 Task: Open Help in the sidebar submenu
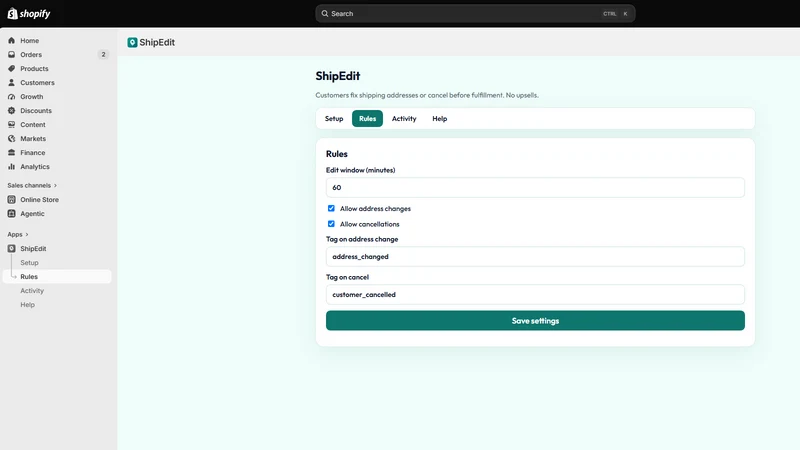click(28, 305)
